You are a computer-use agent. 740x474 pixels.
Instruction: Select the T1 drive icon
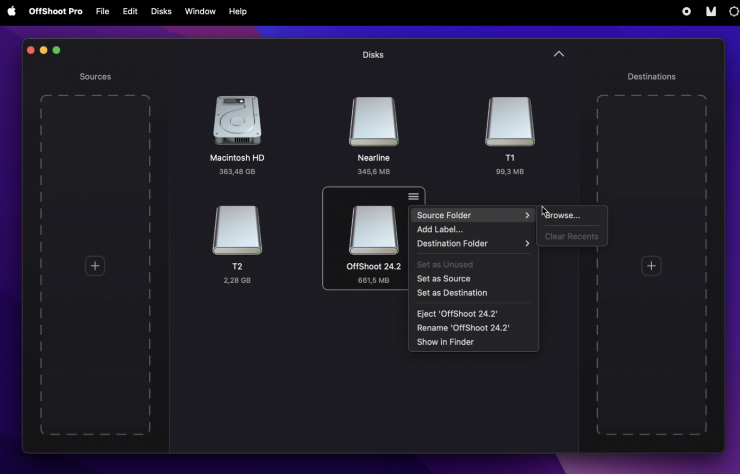(x=509, y=122)
